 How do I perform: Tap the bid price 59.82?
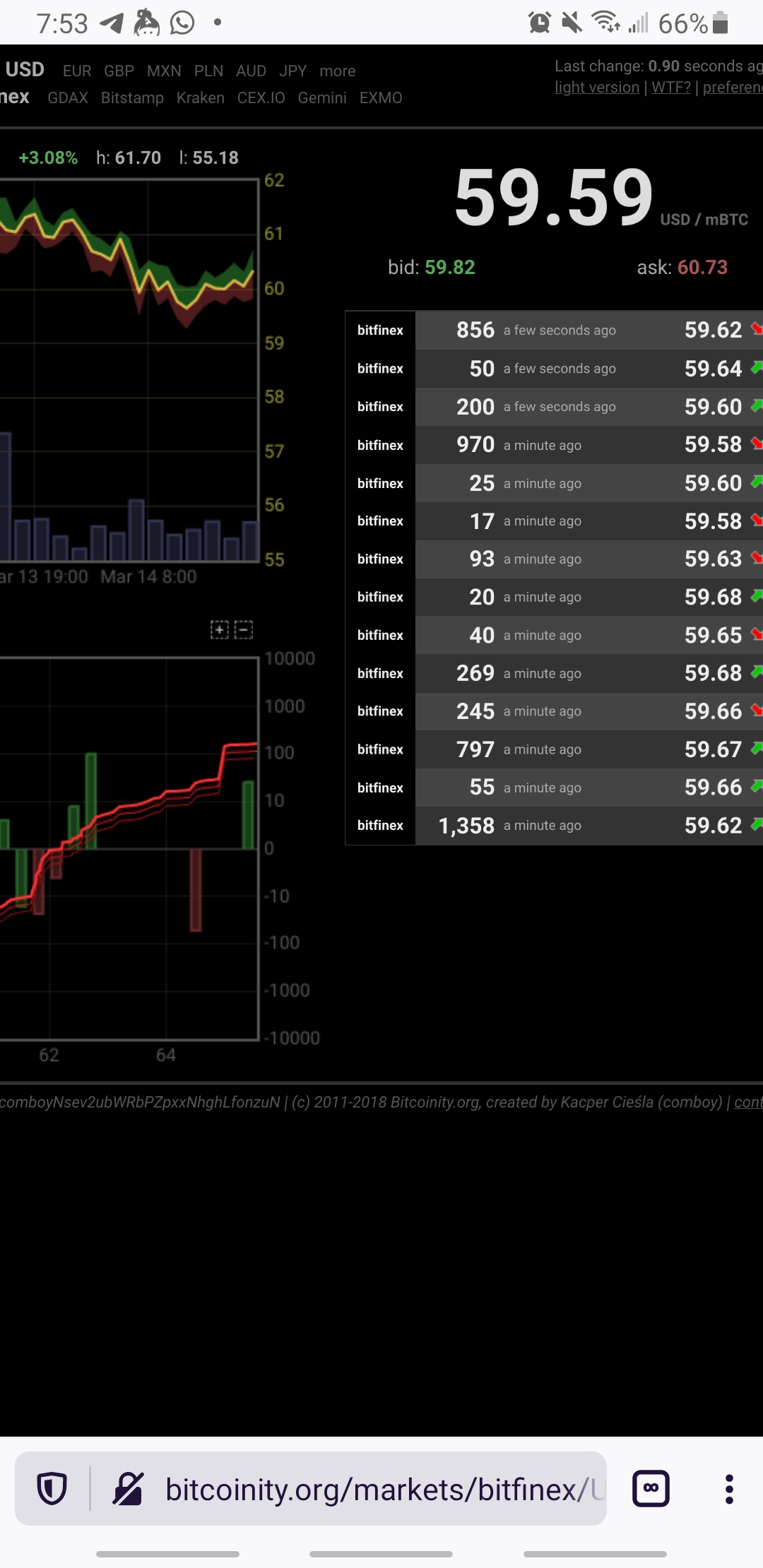click(x=450, y=268)
